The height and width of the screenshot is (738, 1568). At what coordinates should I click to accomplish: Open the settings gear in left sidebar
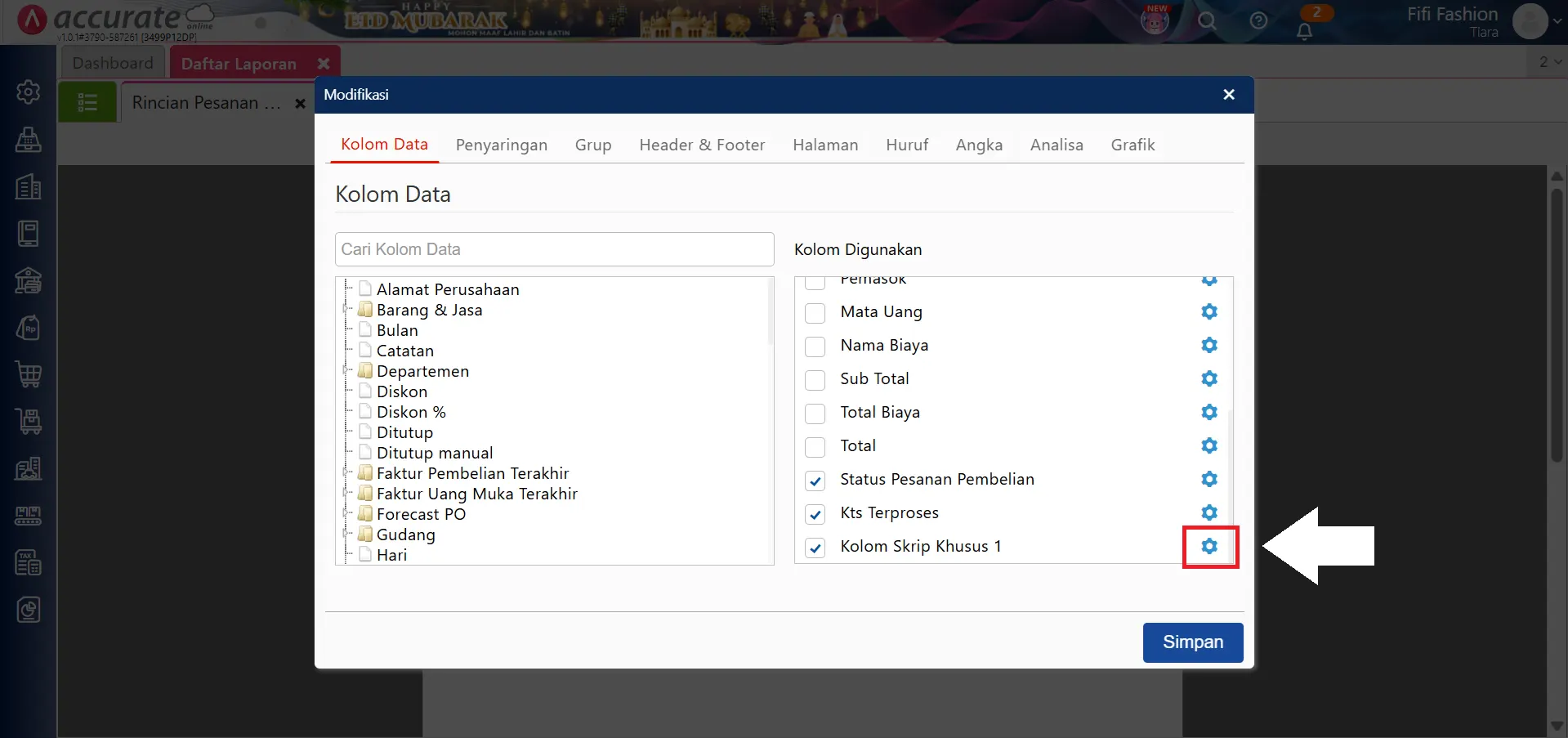(29, 92)
